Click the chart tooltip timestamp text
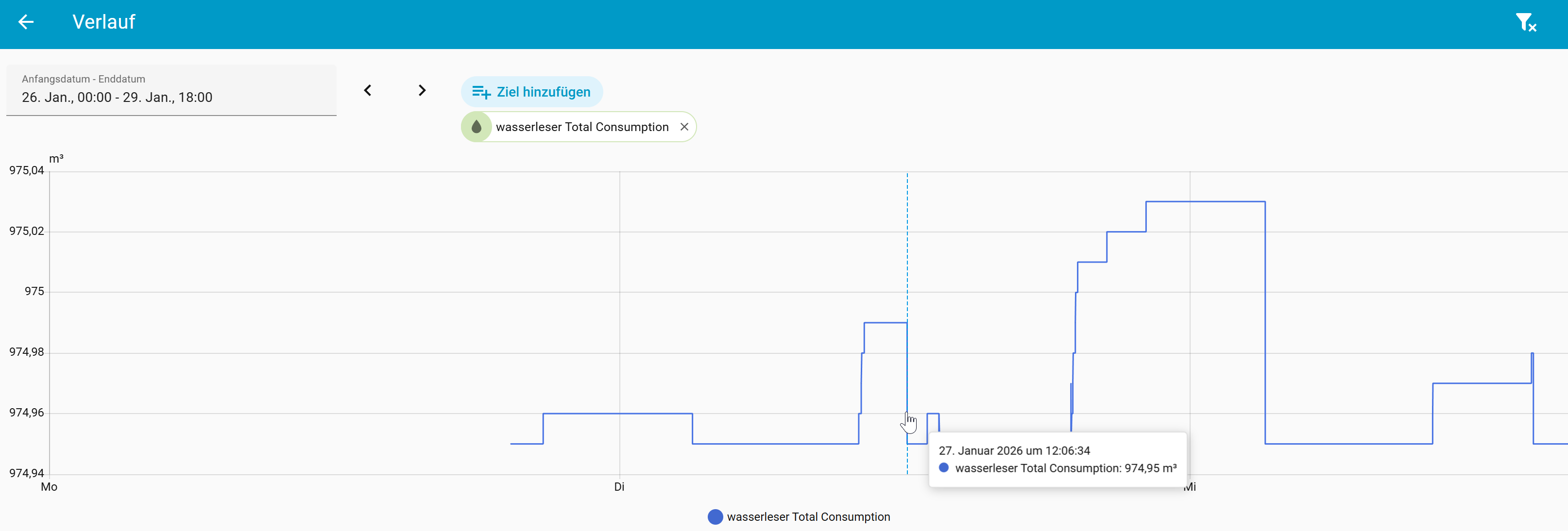Image resolution: width=1568 pixels, height=531 pixels. click(x=1014, y=451)
